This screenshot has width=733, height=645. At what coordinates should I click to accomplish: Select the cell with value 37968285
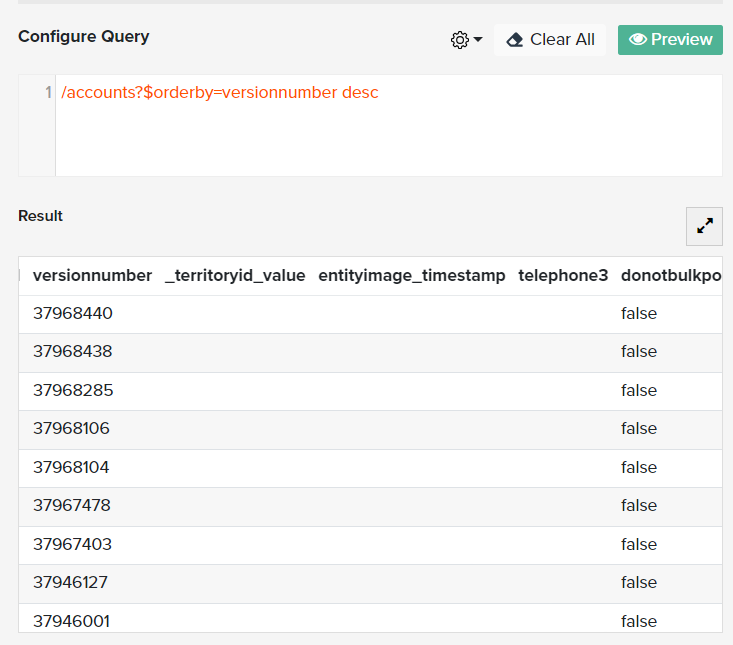73,390
